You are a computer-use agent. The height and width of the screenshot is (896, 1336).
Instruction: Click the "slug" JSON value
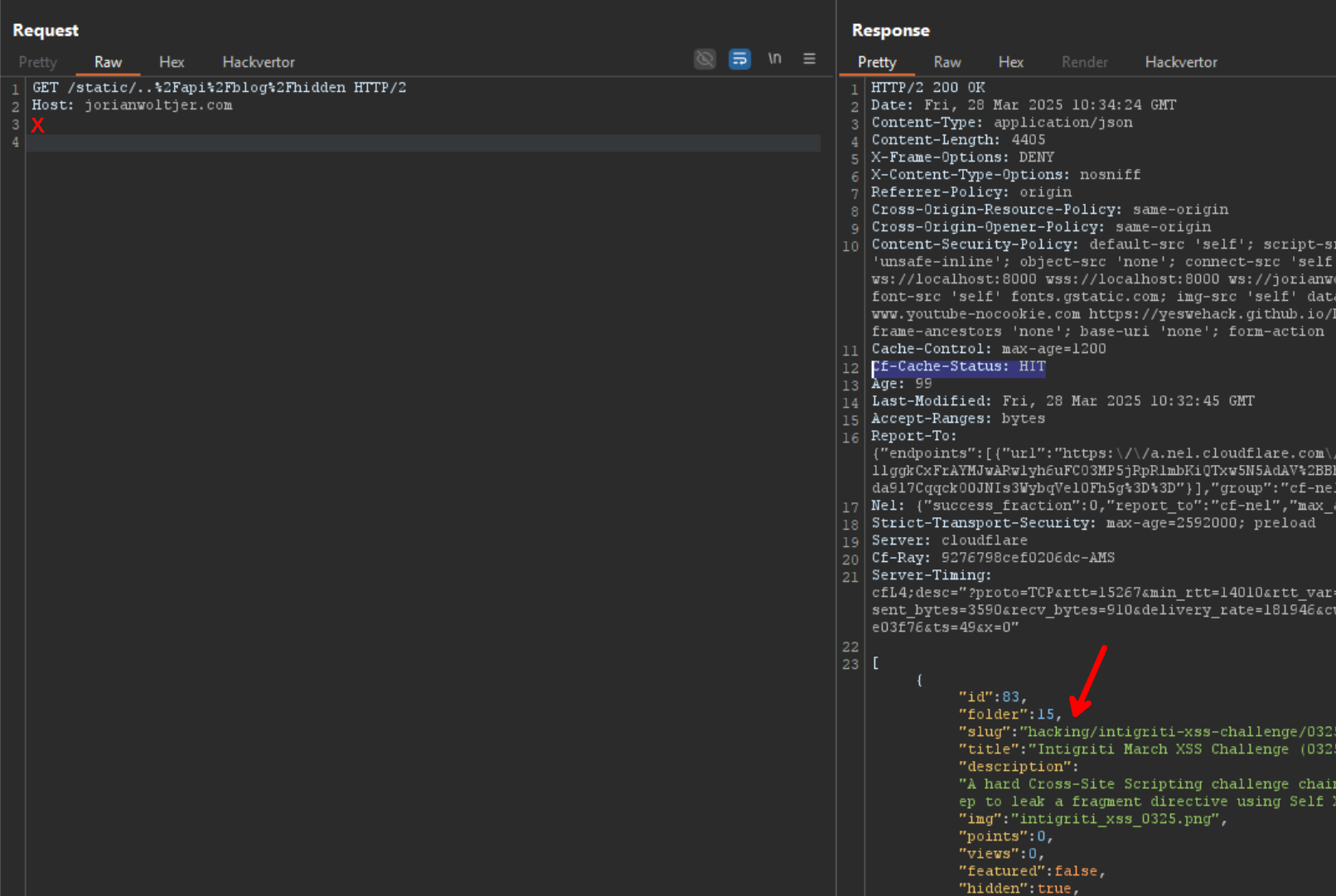tap(1177, 732)
